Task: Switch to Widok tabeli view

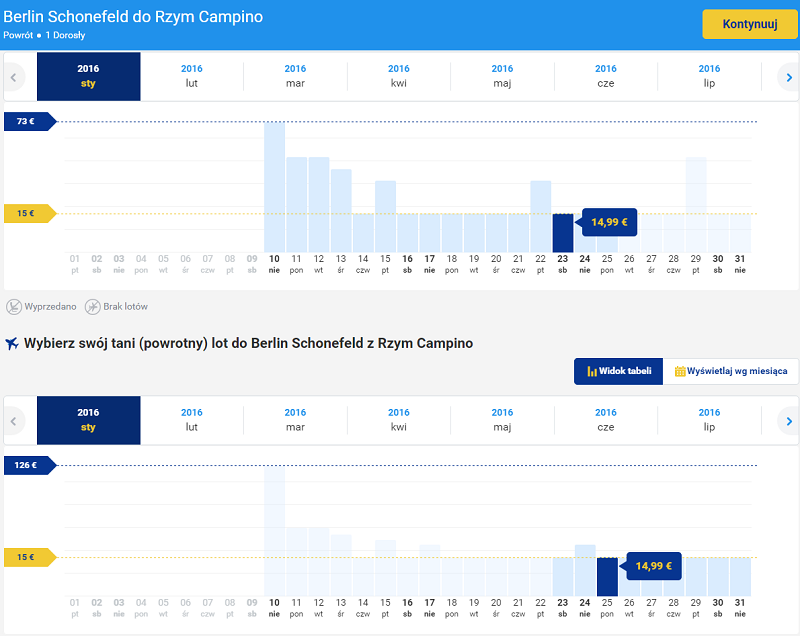Action: pyautogui.click(x=618, y=371)
